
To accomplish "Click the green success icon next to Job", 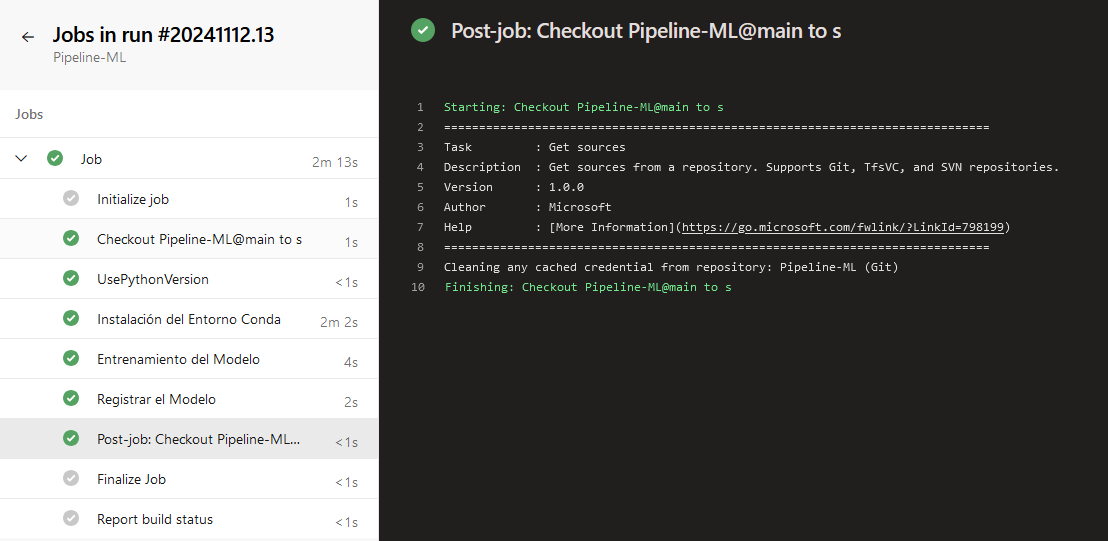I will [x=55, y=159].
